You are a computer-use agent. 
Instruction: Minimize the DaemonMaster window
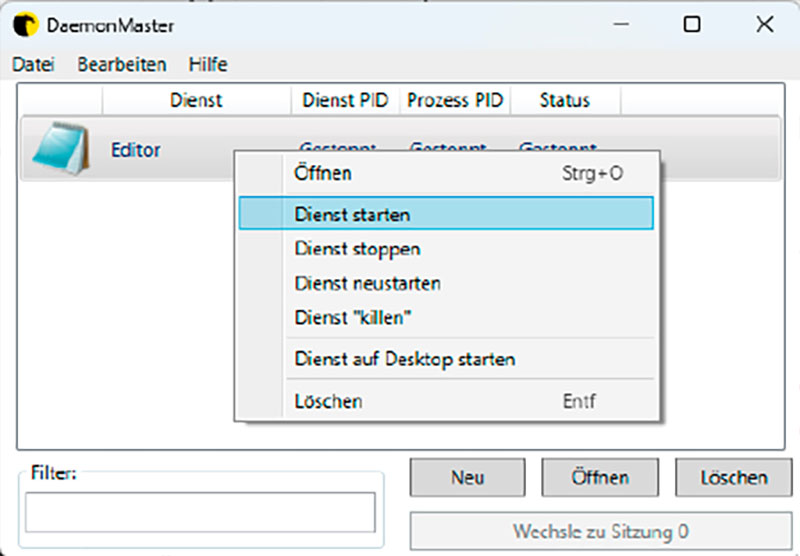click(x=621, y=24)
